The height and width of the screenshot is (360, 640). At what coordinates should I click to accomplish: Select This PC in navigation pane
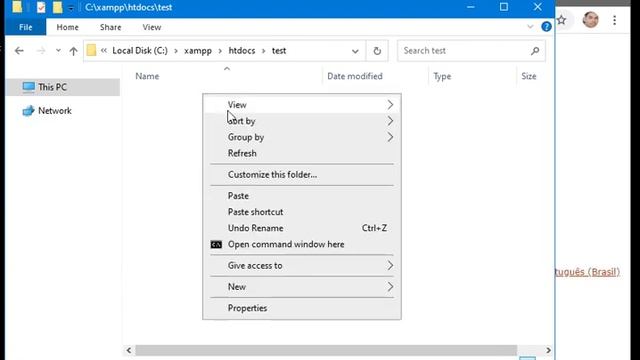(63, 87)
